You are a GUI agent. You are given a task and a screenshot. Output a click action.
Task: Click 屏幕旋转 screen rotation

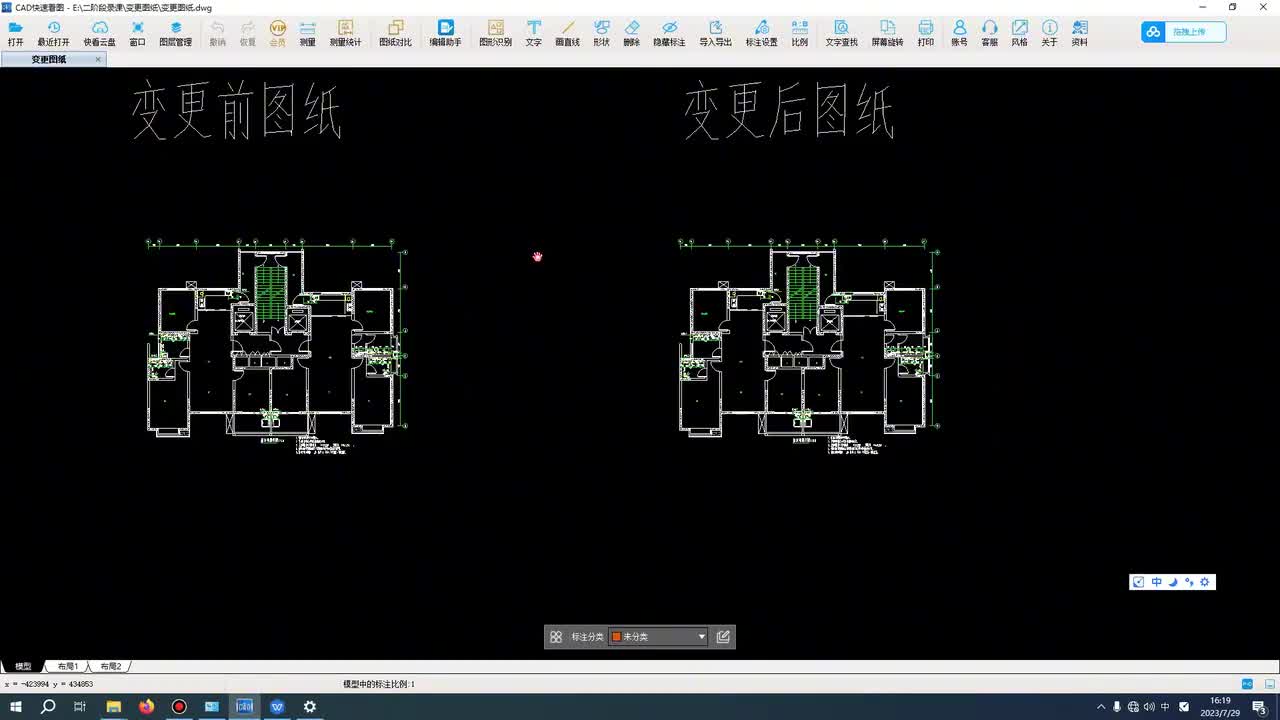coord(888,33)
